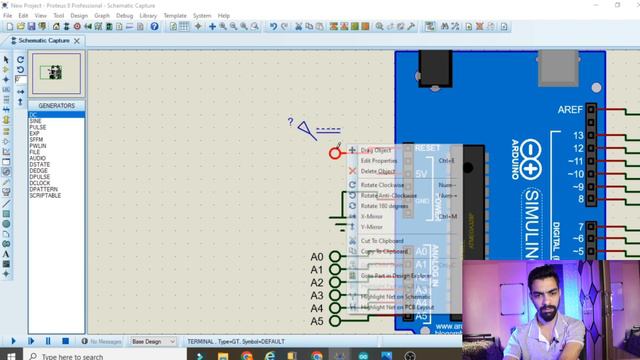
Task: Center view with the blue plus icon
Action: [x=212, y=27]
